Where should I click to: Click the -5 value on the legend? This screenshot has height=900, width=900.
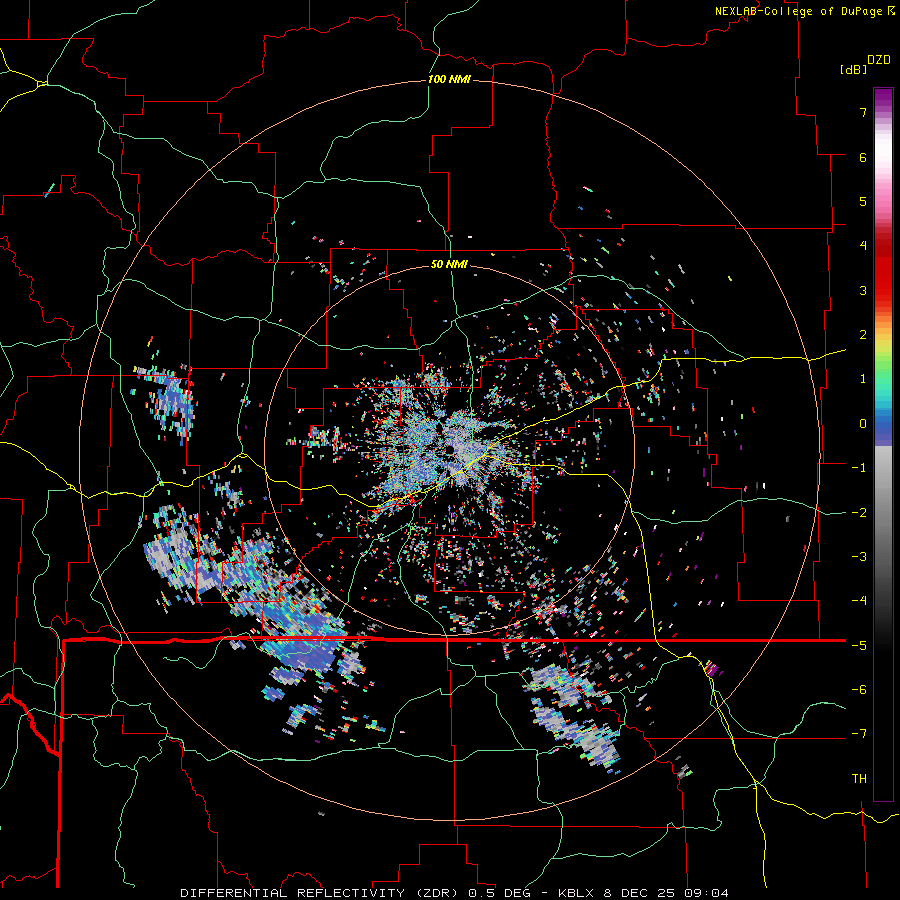[x=859, y=646]
